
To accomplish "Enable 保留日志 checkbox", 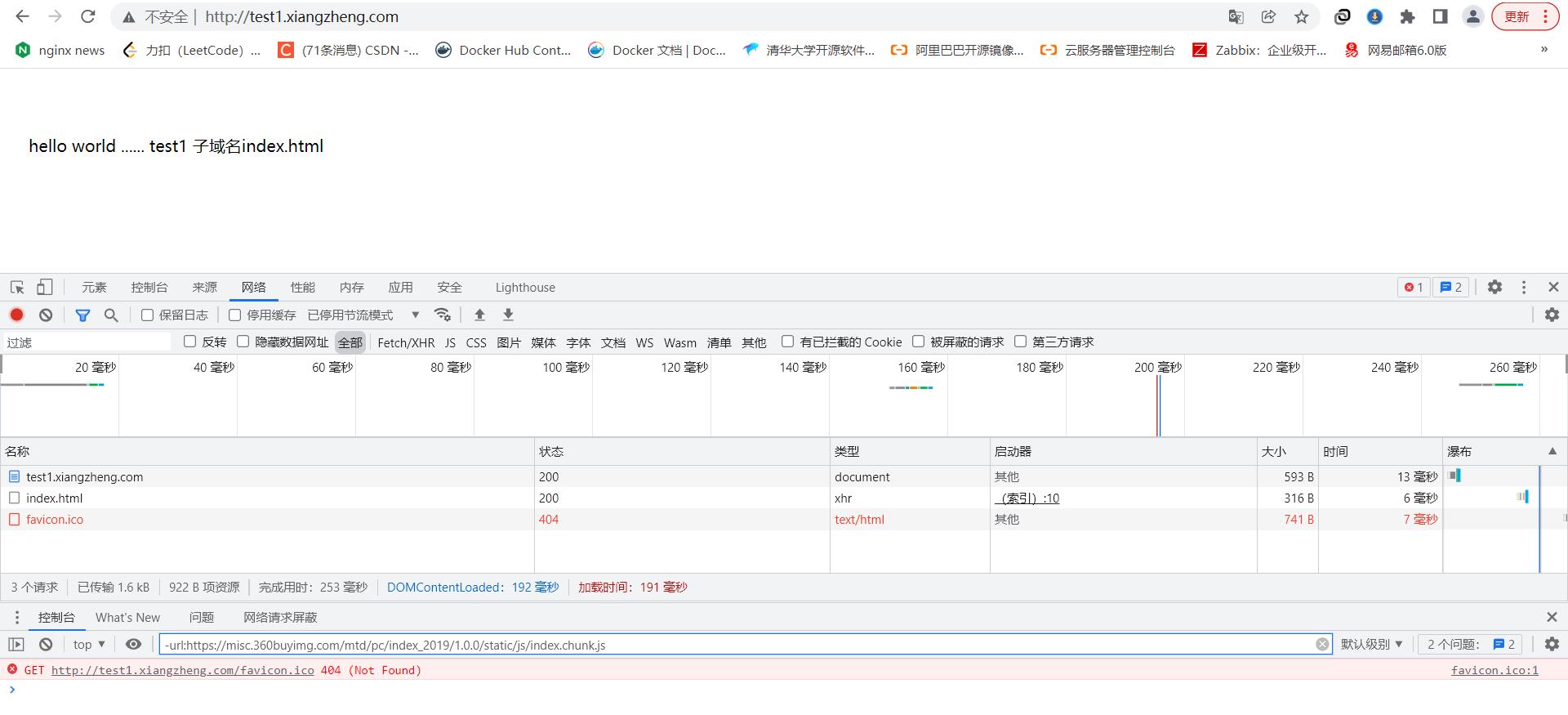I will point(147,315).
